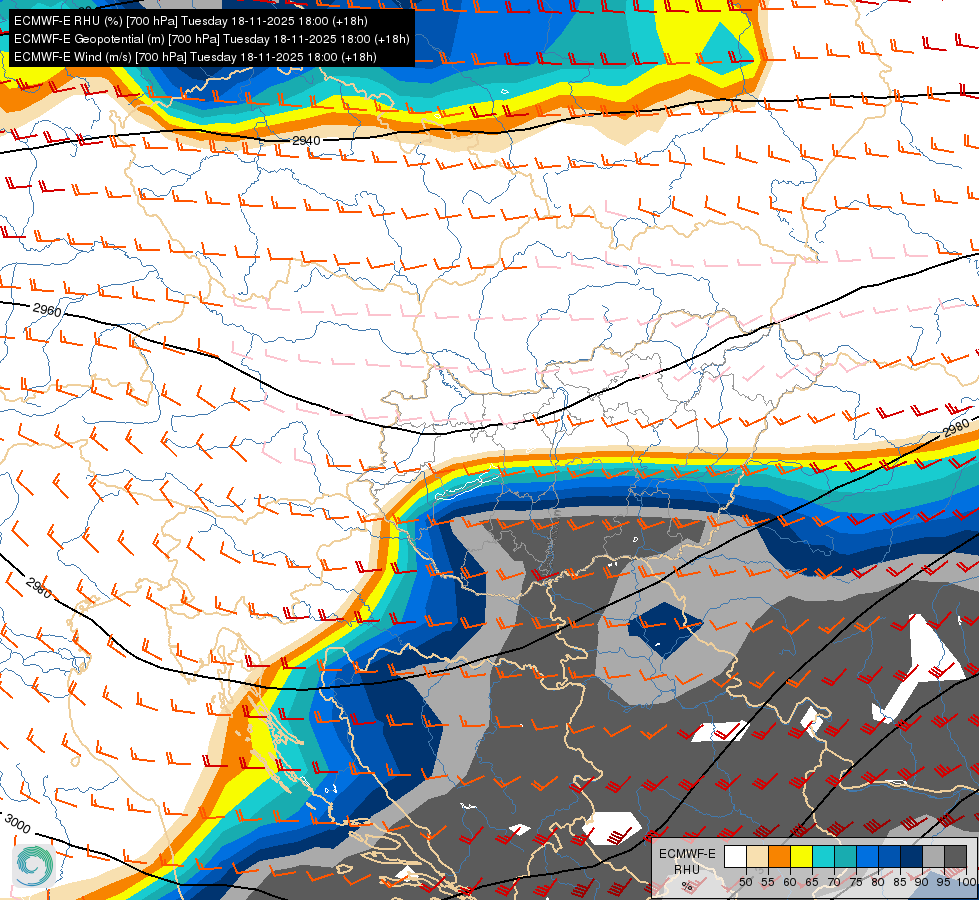Click the swirl logo icon
Viewport: 979px width, 900px height.
coord(33,866)
